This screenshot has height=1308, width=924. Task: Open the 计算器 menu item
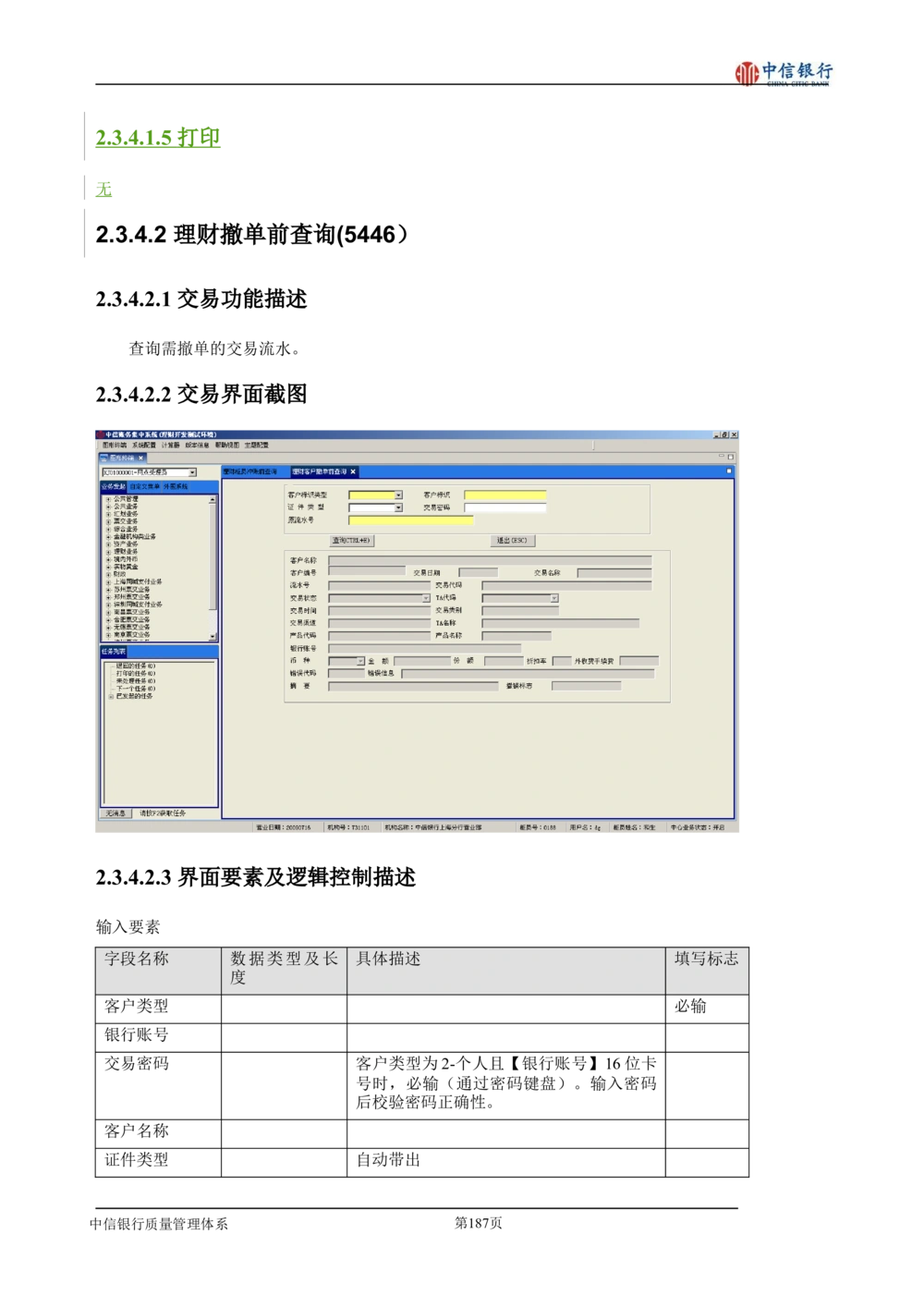coord(171,446)
